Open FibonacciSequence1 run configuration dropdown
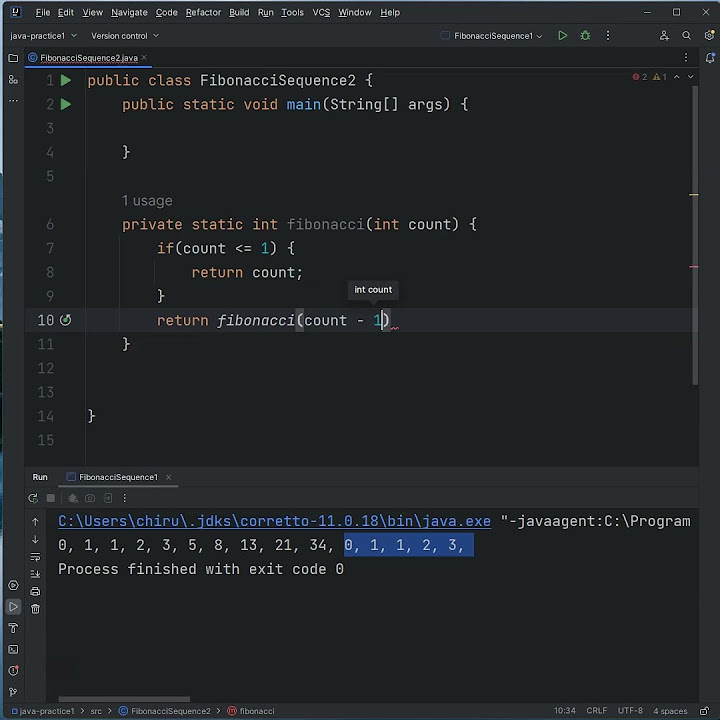720x720 pixels. point(492,36)
